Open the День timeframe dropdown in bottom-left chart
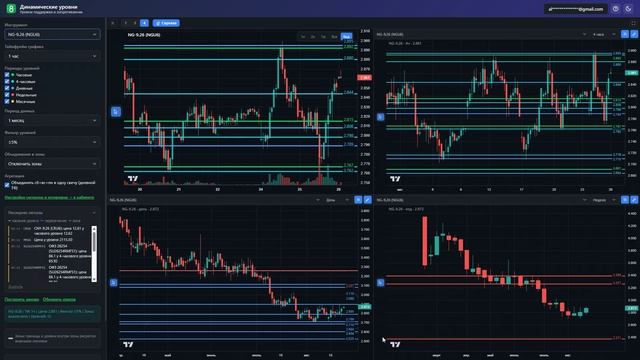This screenshot has height=360, width=640. pos(337,200)
